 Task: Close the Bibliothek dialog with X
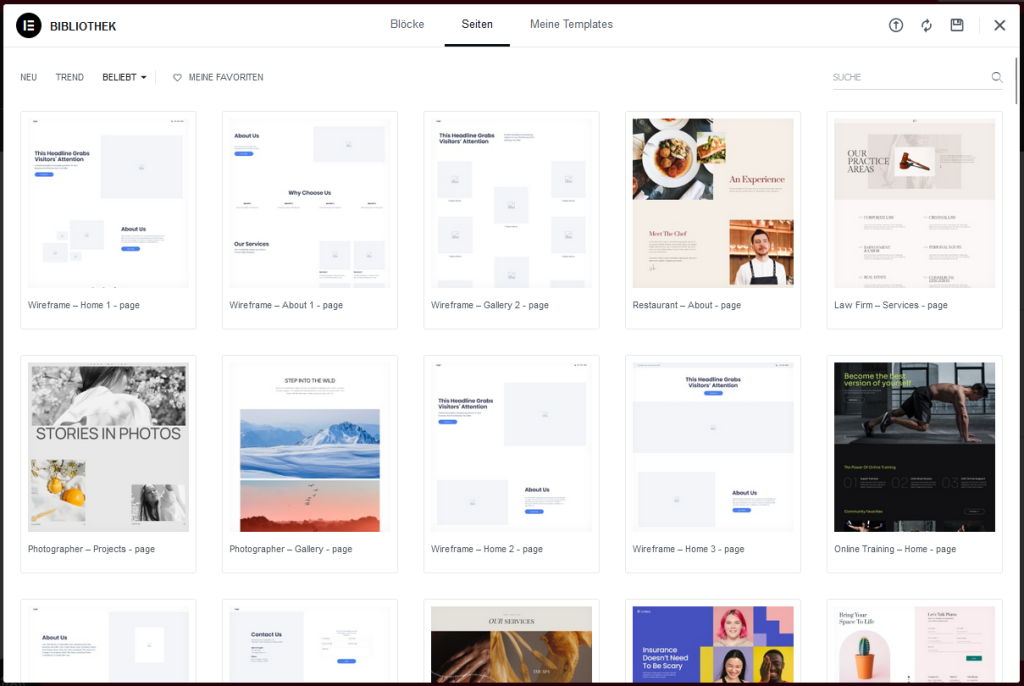point(999,25)
